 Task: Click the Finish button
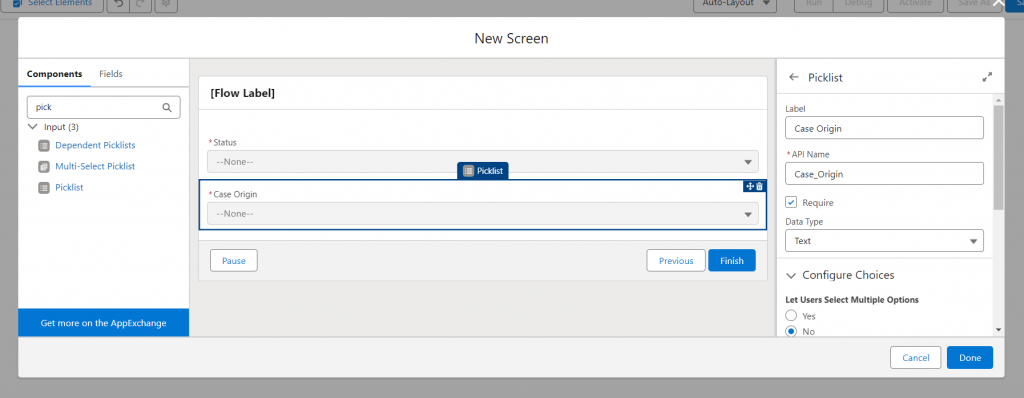(731, 261)
